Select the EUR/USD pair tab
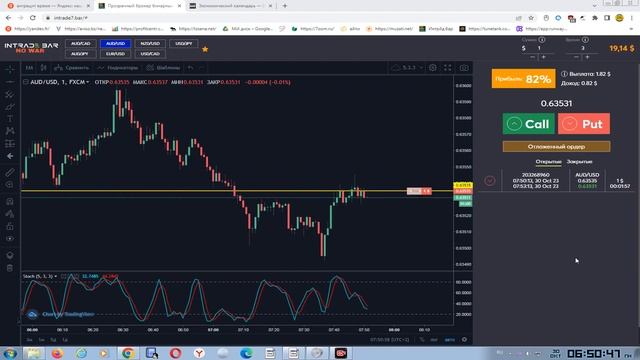This screenshot has width=640, height=360. 116,54
